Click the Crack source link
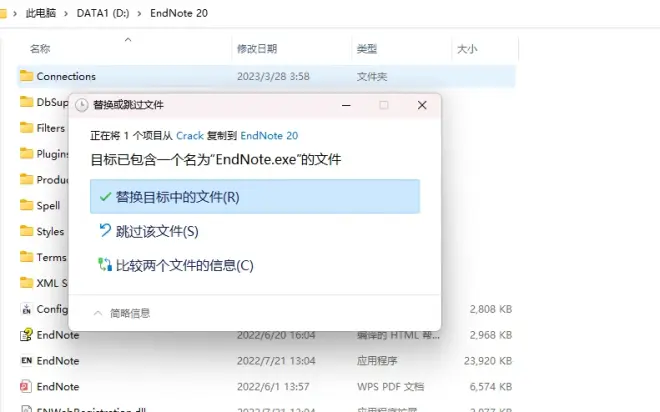This screenshot has width=660, height=412. click(x=190, y=136)
